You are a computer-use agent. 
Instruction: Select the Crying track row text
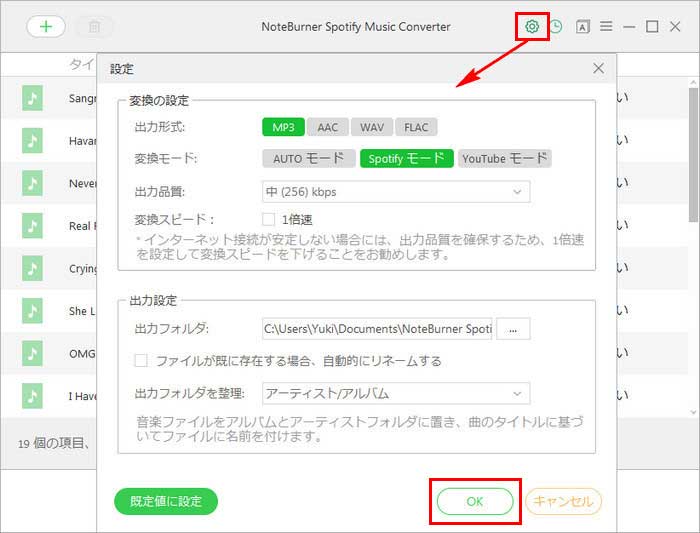coord(83,268)
